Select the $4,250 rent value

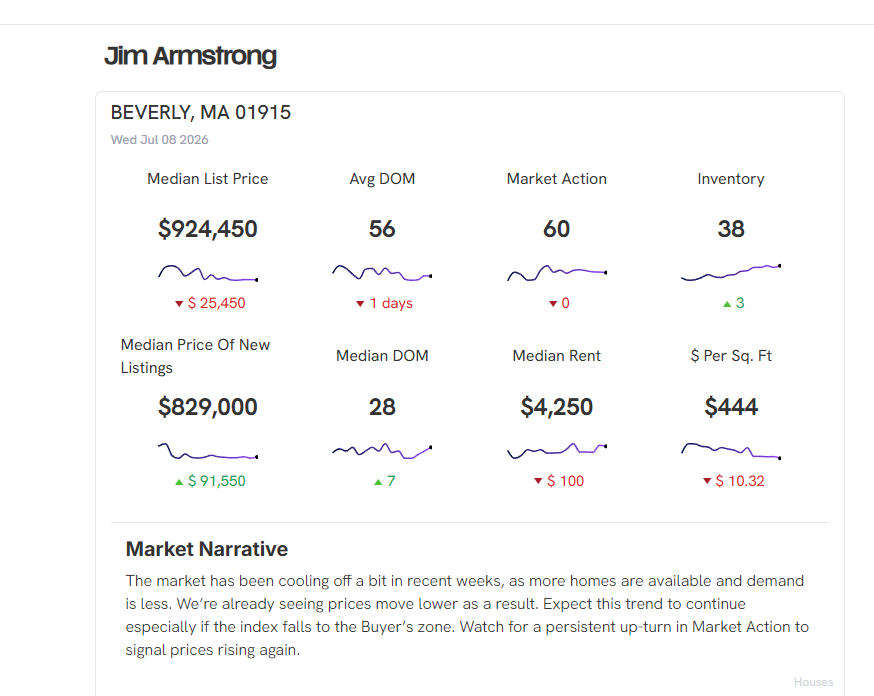pos(557,407)
